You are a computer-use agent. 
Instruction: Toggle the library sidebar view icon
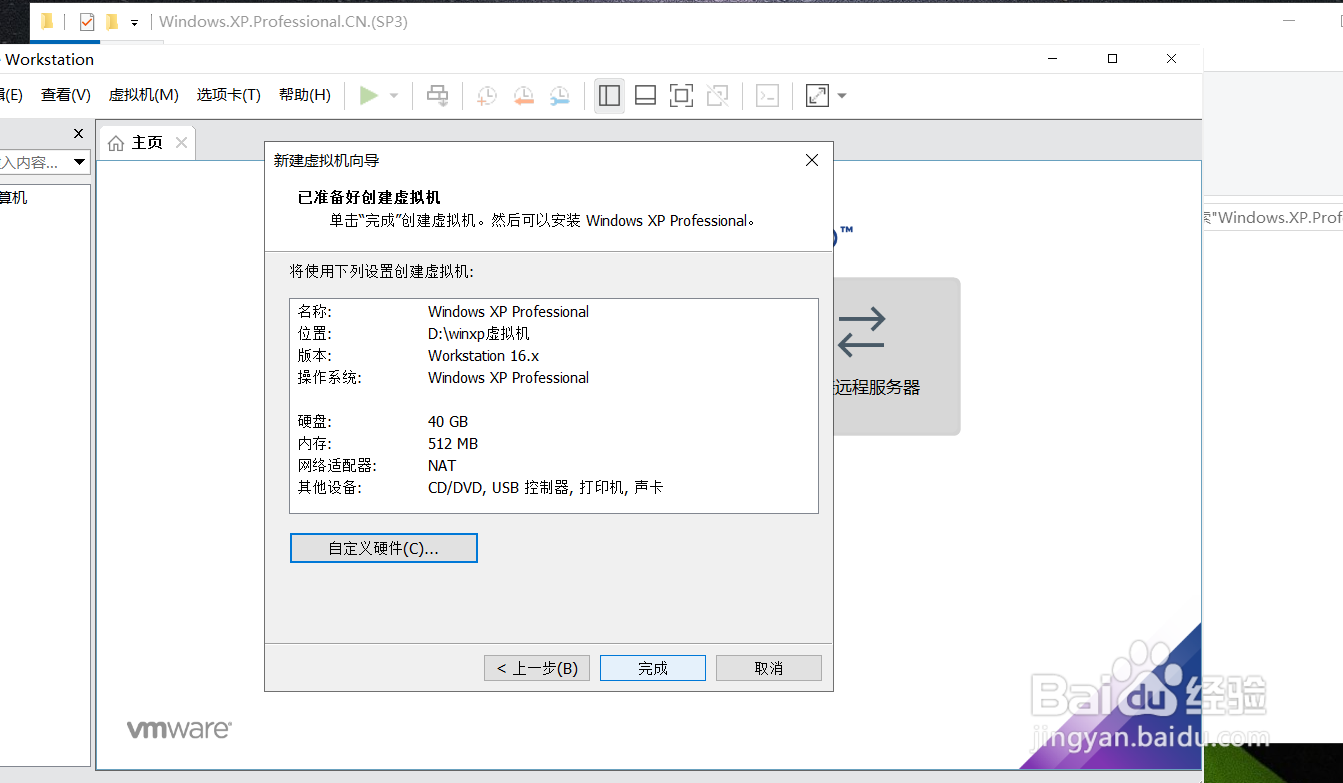(610, 96)
